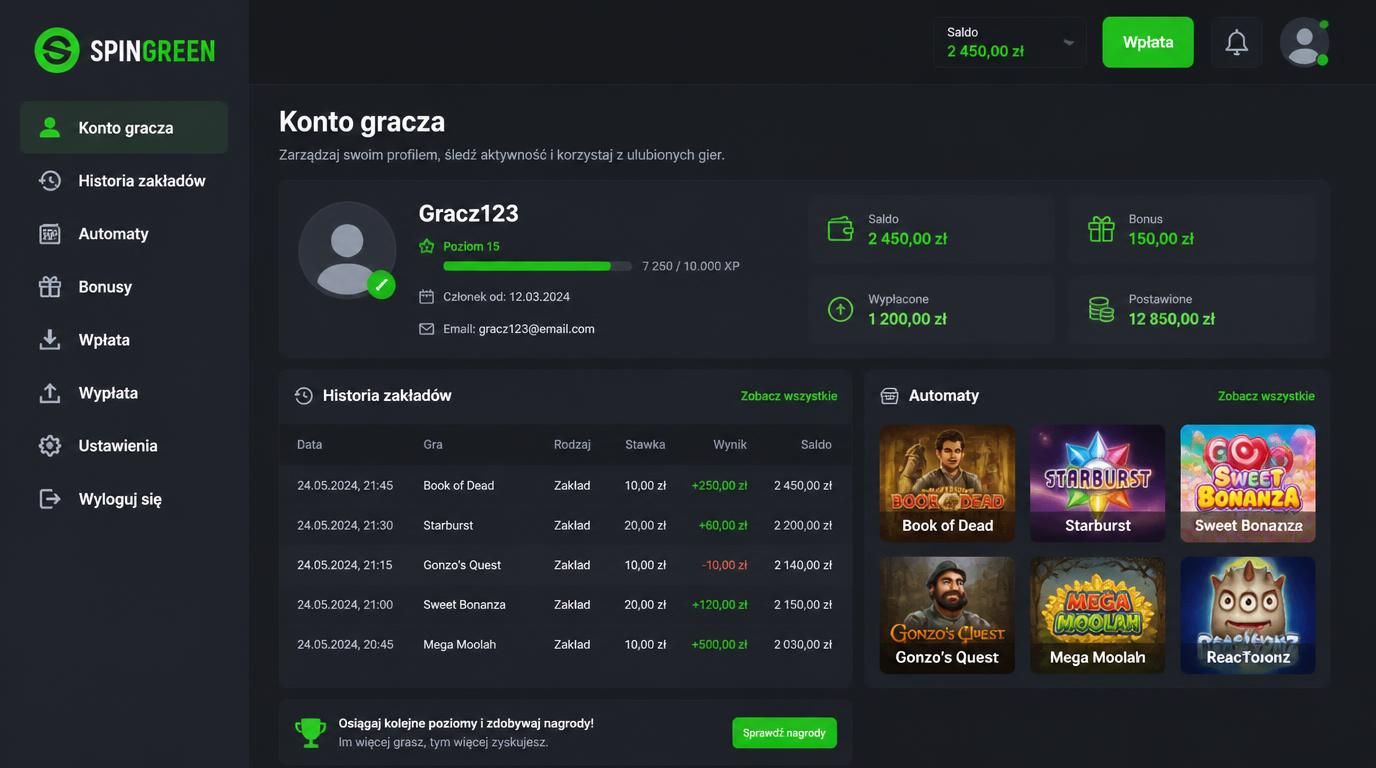The image size is (1376, 768).
Task: Open Sweet Bonanza game thumbnail
Action: (1248, 484)
